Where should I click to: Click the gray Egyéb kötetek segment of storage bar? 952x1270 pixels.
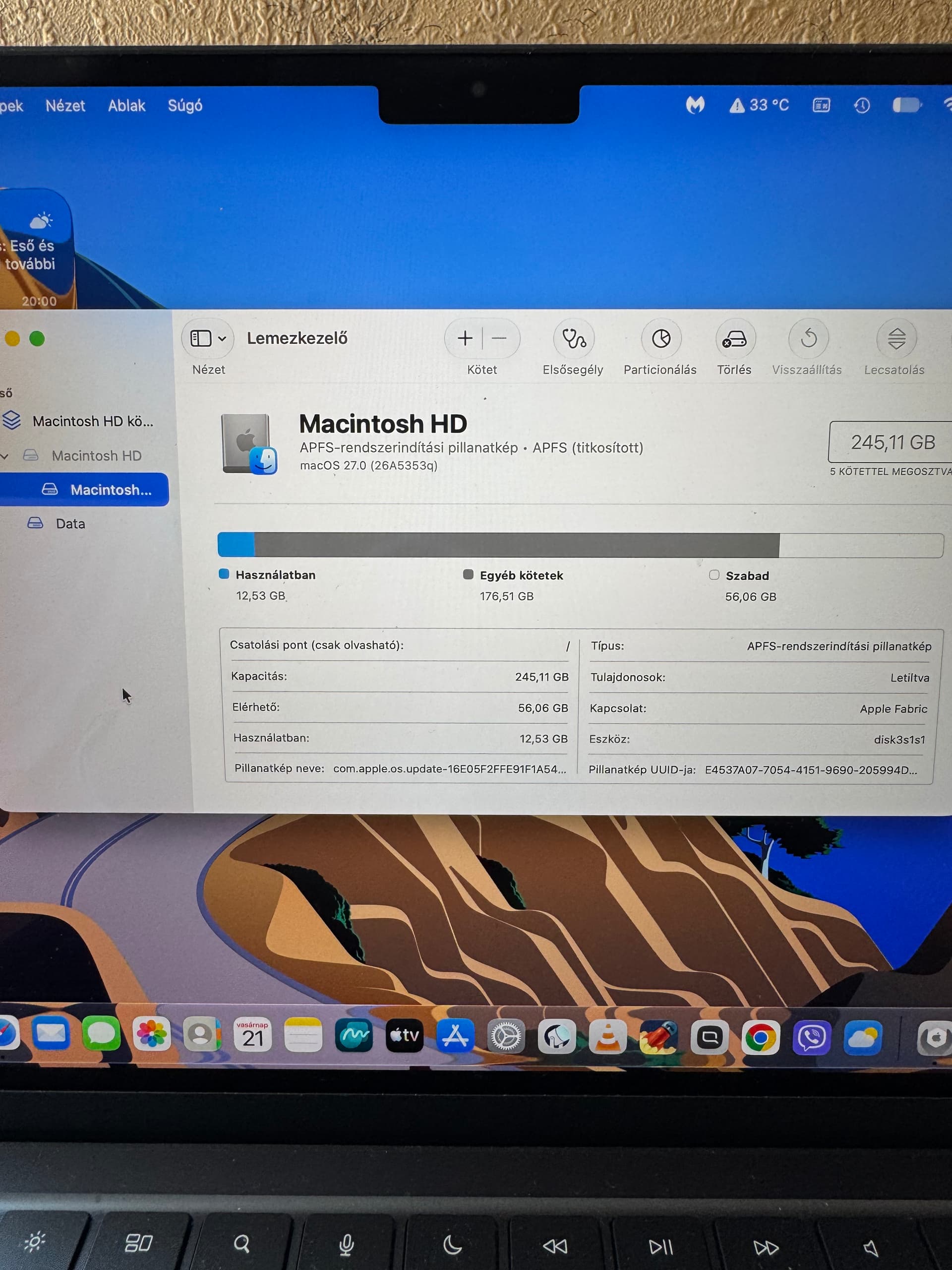(x=517, y=545)
